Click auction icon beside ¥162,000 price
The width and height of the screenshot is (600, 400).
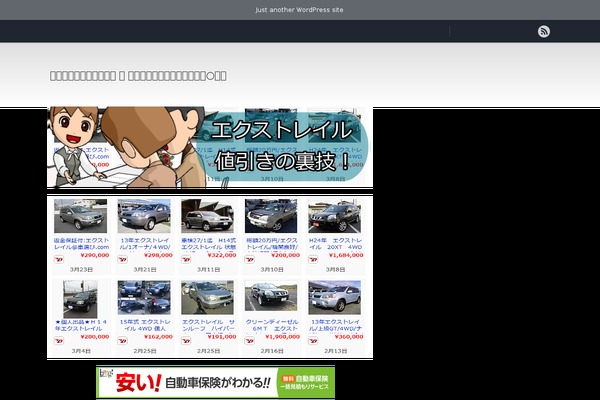(x=122, y=341)
